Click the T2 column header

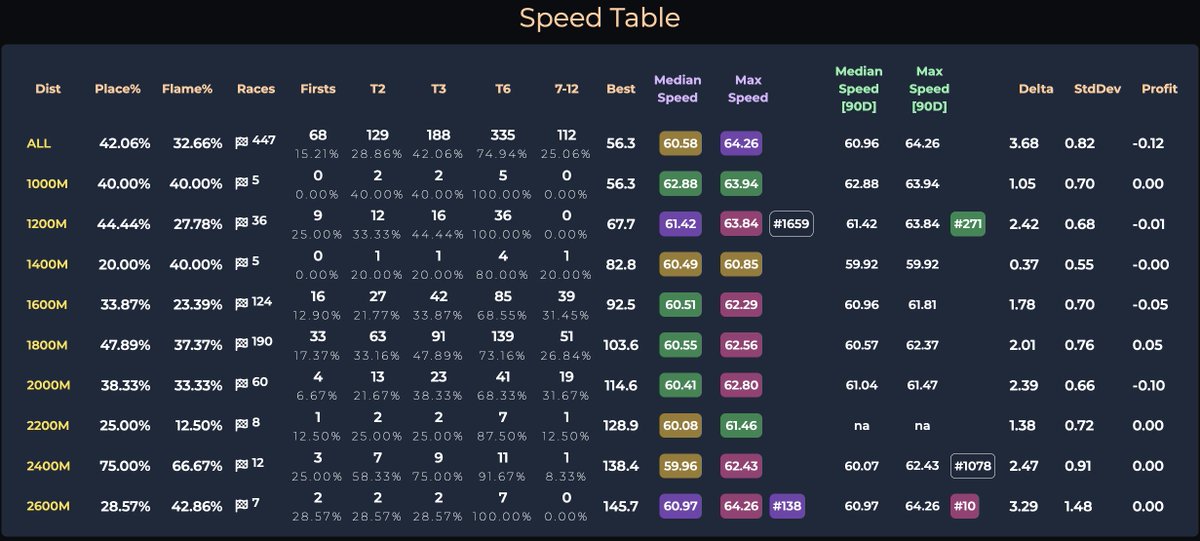(x=377, y=89)
